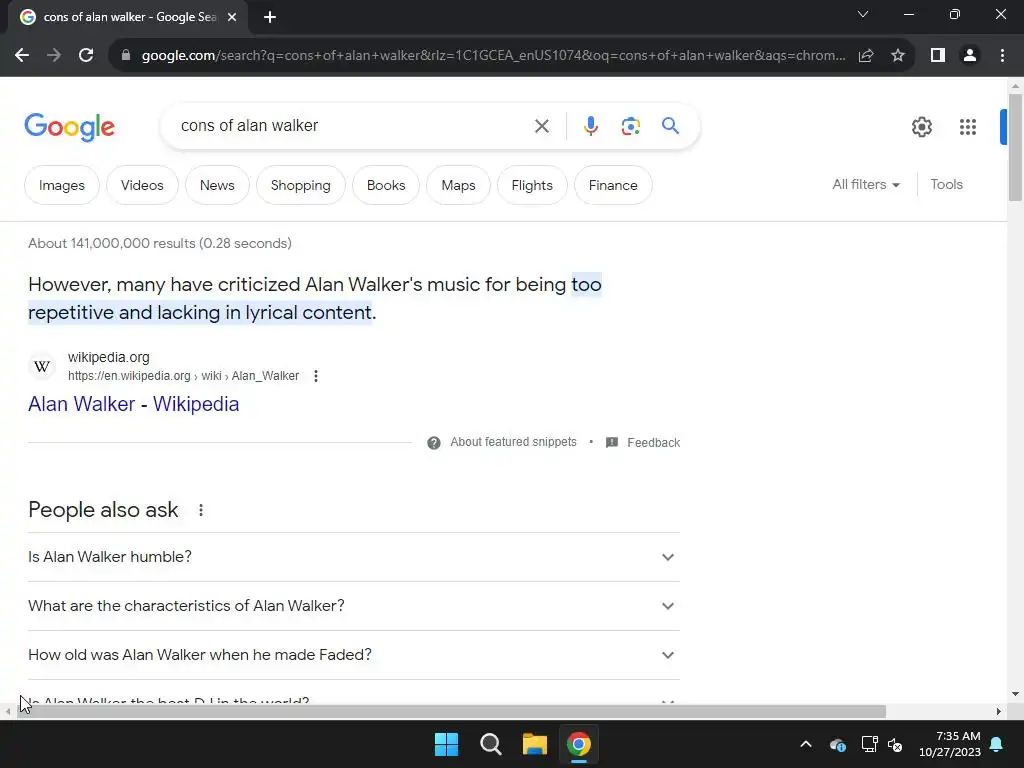1024x768 pixels.
Task: Open Google Lens image search
Action: coord(630,126)
